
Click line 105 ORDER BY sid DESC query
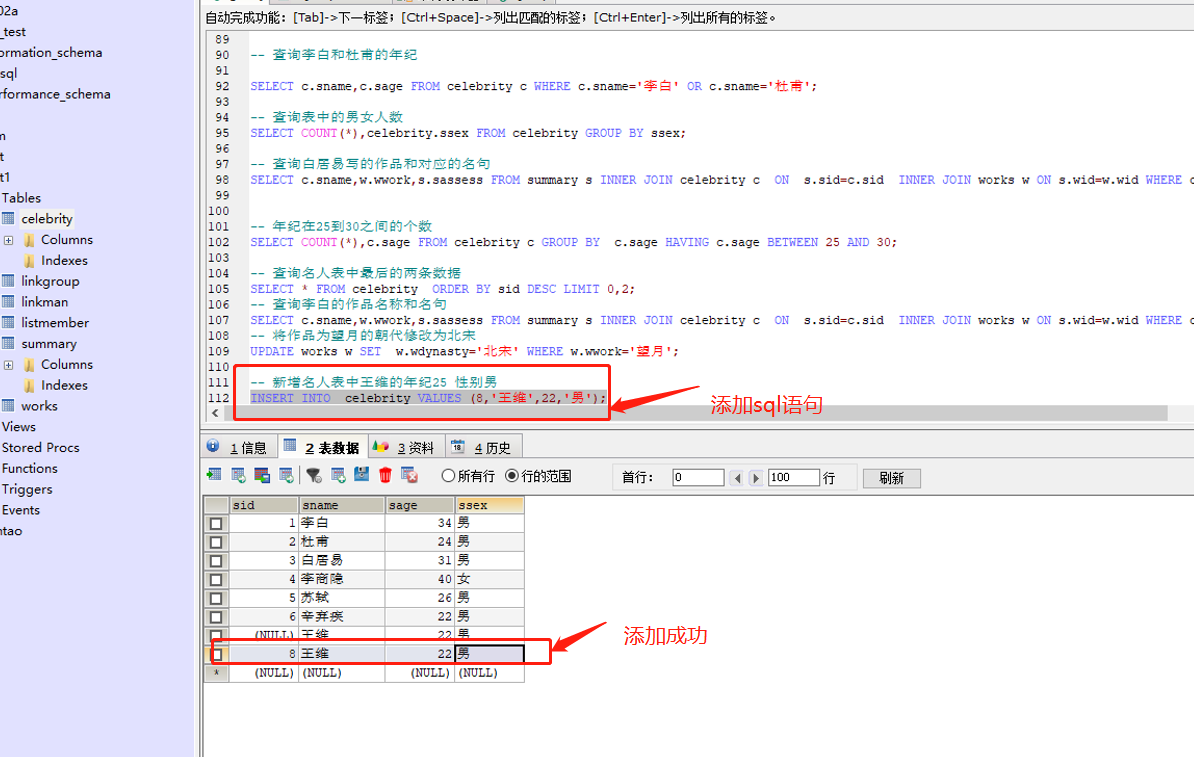442,289
